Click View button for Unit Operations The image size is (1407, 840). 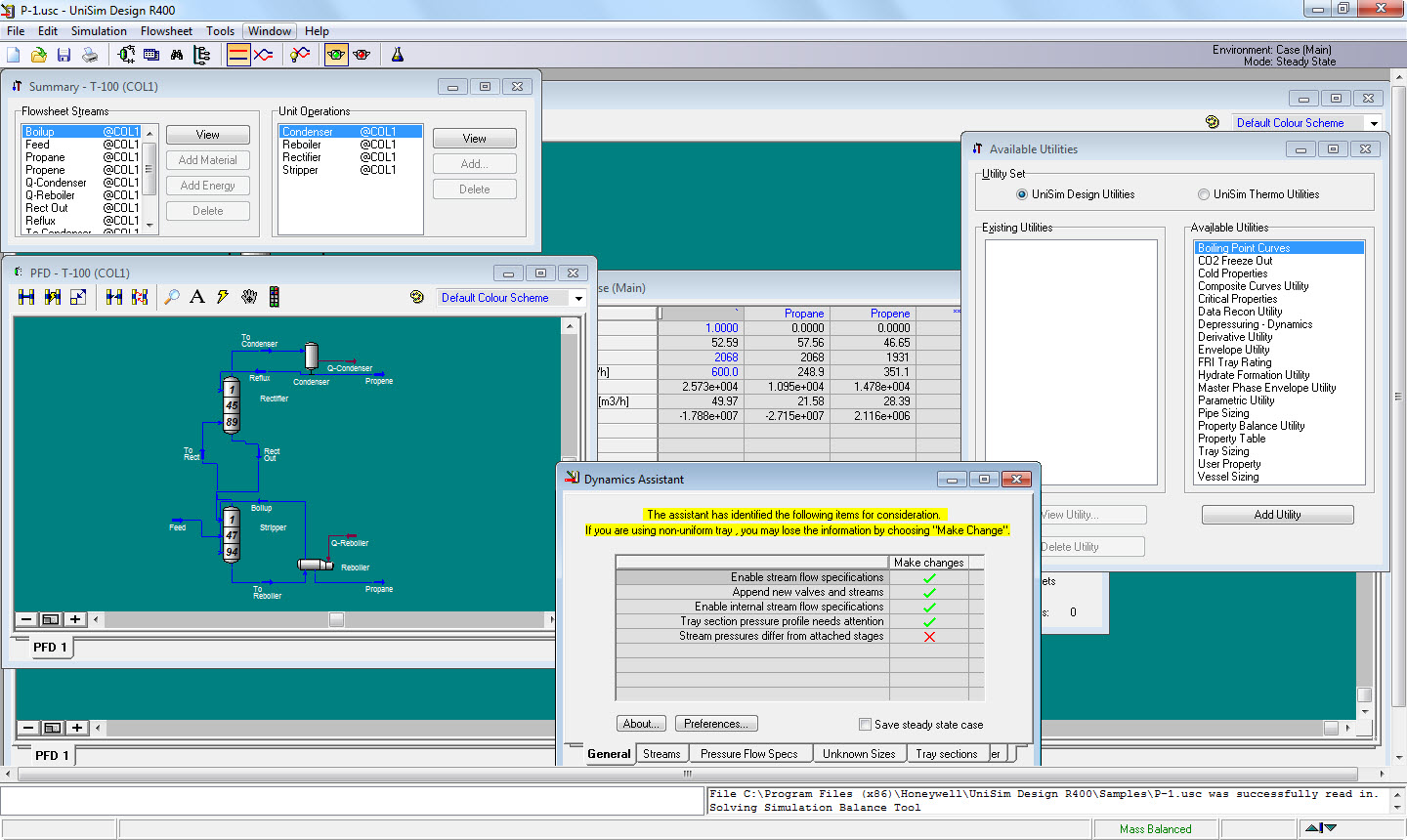pos(475,139)
